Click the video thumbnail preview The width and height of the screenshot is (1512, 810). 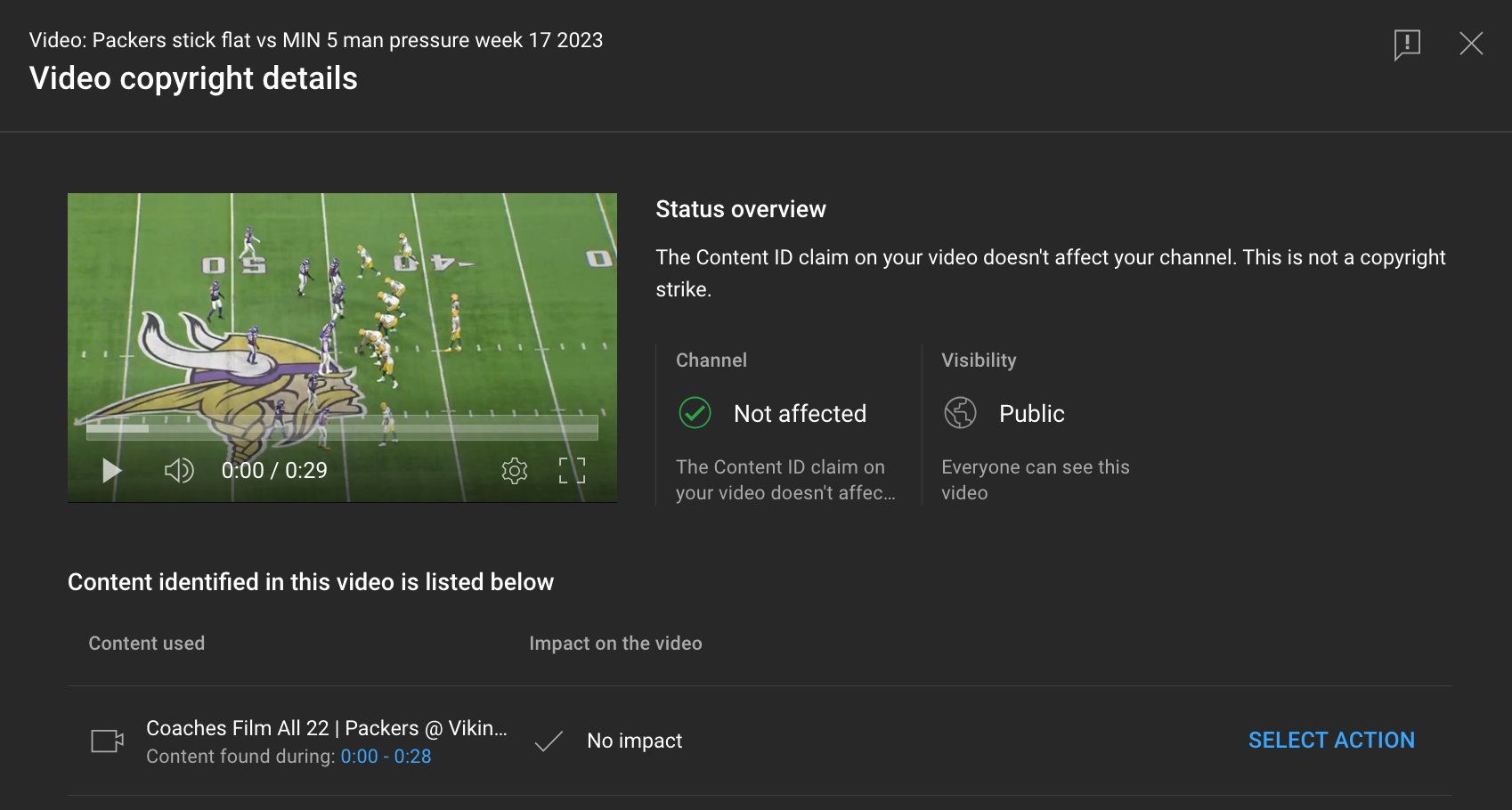(342, 347)
